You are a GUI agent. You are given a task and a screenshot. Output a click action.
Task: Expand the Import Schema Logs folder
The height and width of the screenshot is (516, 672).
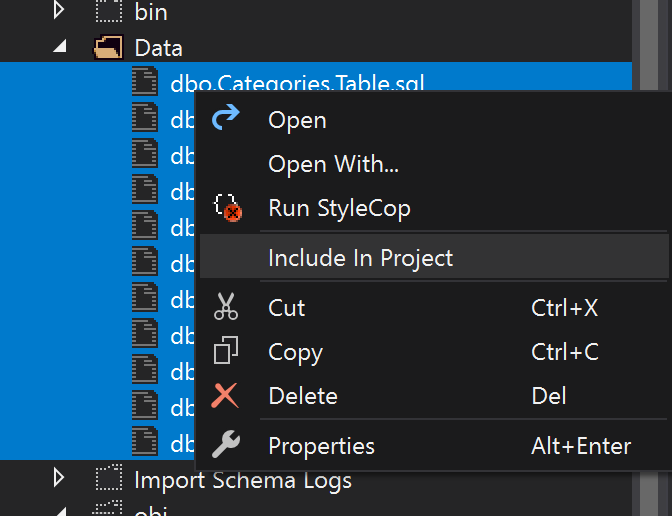(x=58, y=479)
